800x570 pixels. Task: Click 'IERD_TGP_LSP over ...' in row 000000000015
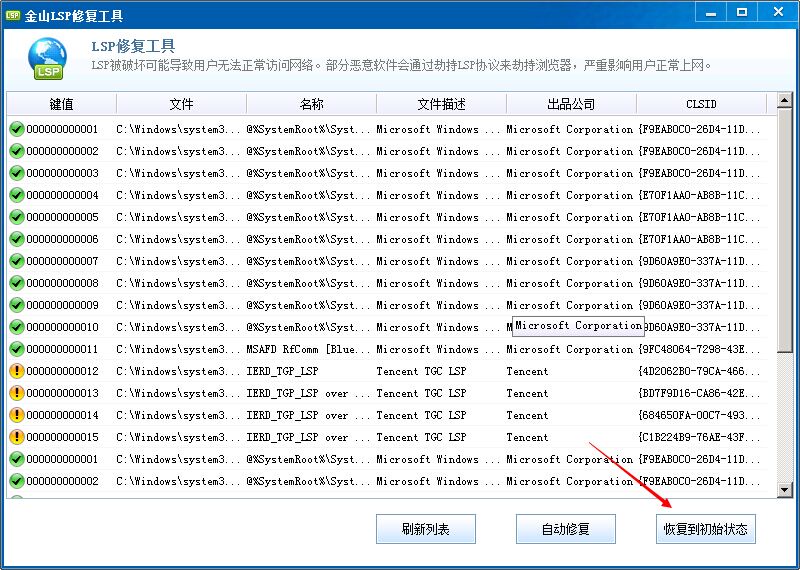click(308, 437)
